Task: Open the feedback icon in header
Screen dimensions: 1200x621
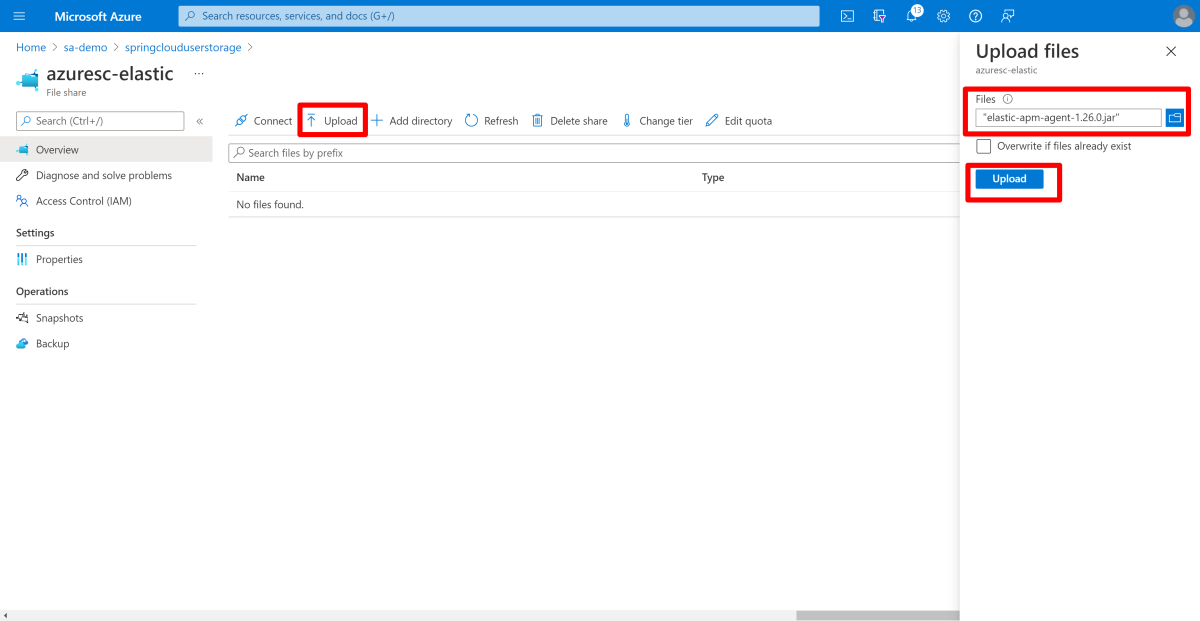Action: coord(1008,16)
